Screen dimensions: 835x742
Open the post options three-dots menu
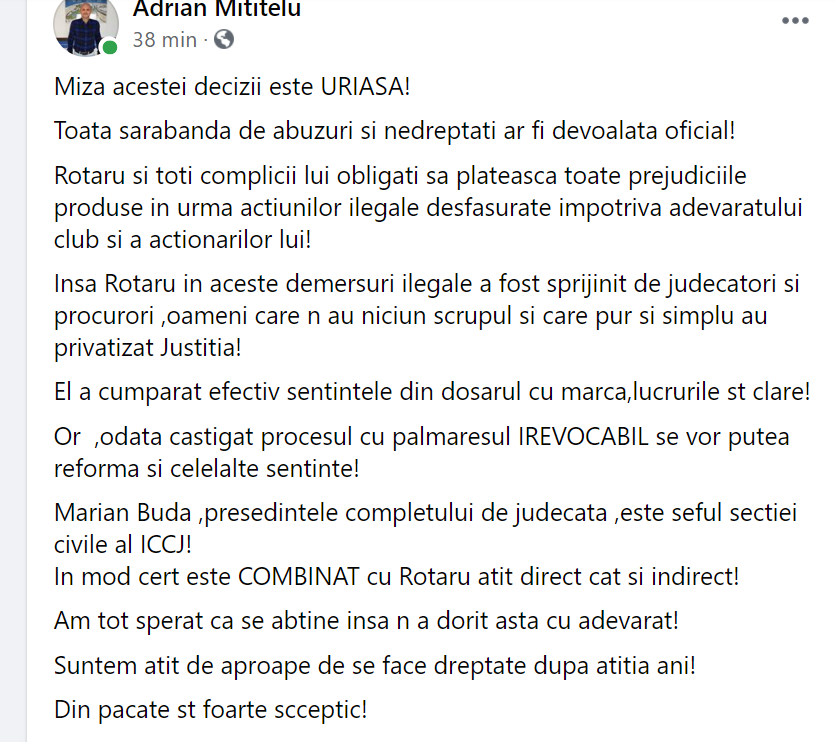coord(795,21)
